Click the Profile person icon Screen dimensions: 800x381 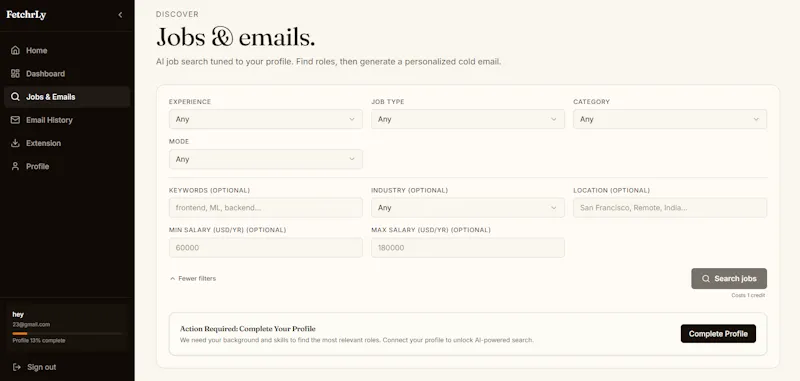(x=15, y=166)
